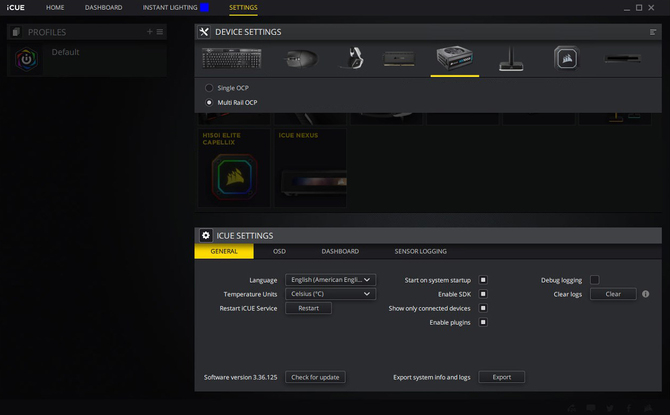Select the keyboard device icon
The height and width of the screenshot is (415, 670).
(x=231, y=58)
